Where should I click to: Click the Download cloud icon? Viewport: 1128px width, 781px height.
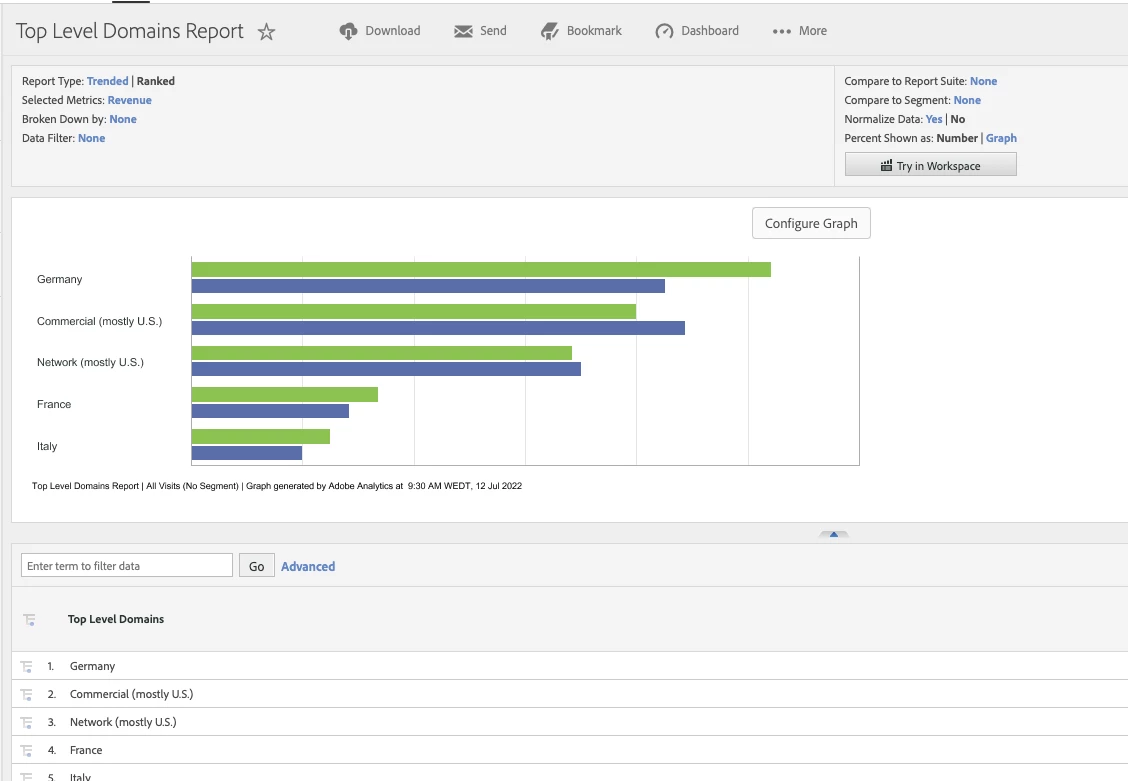click(348, 31)
